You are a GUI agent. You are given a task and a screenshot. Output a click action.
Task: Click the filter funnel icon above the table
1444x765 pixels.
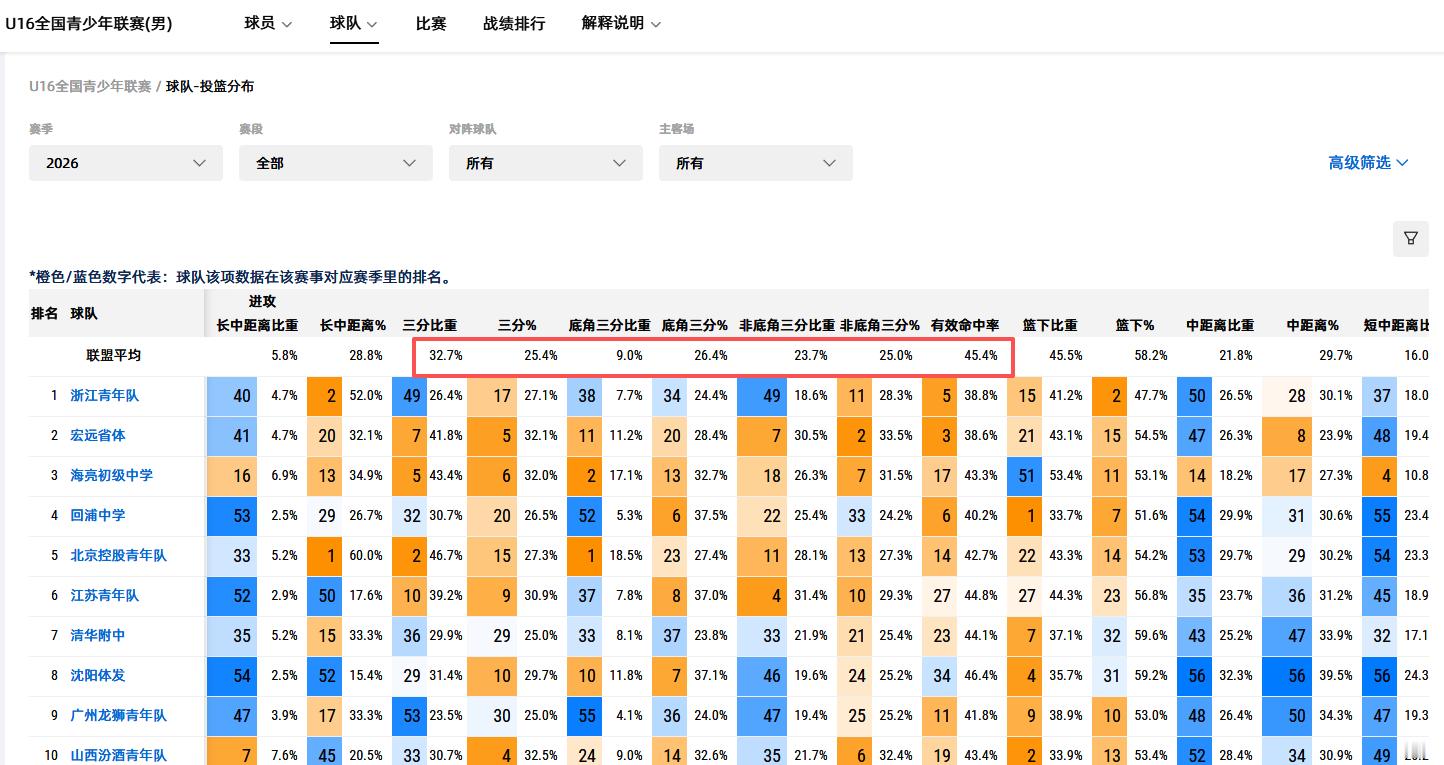point(1410,238)
